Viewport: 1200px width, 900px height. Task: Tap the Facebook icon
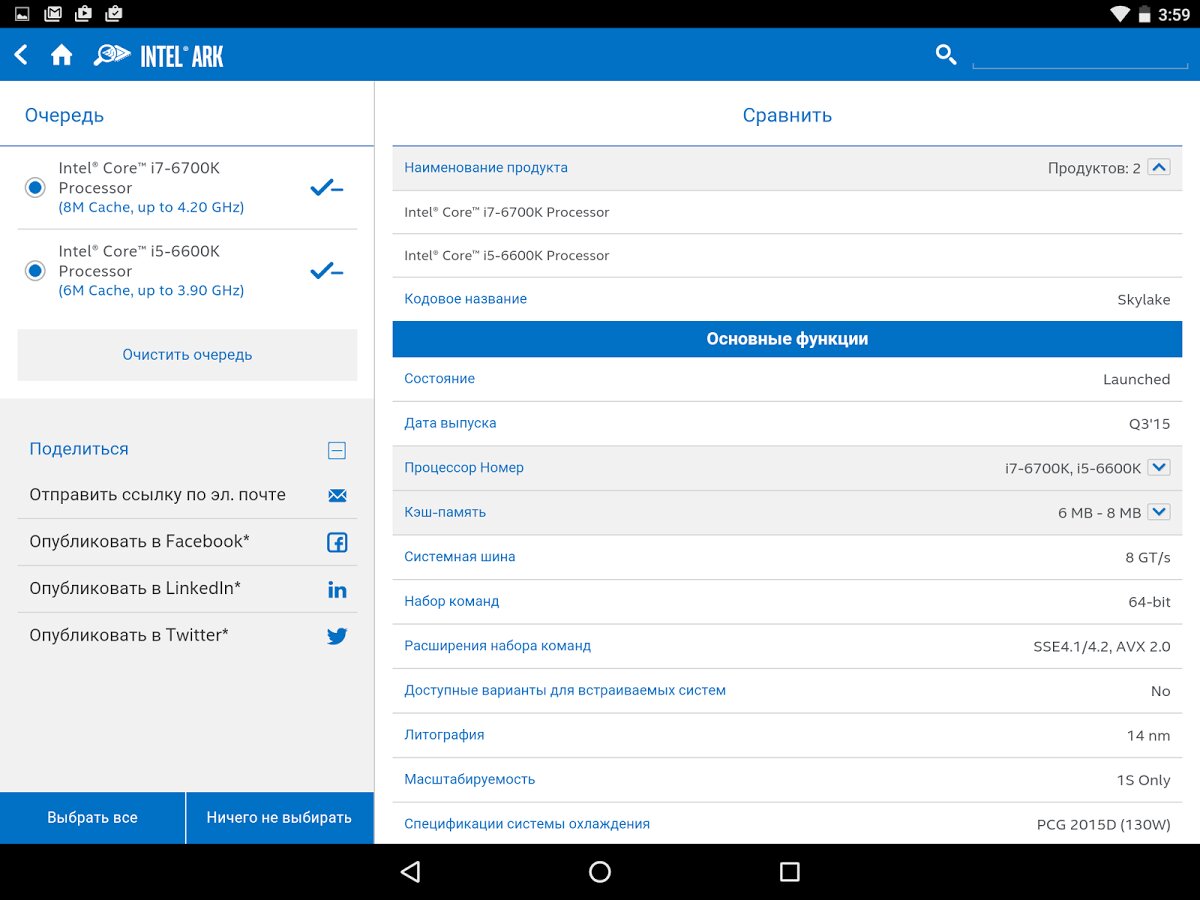coord(337,542)
